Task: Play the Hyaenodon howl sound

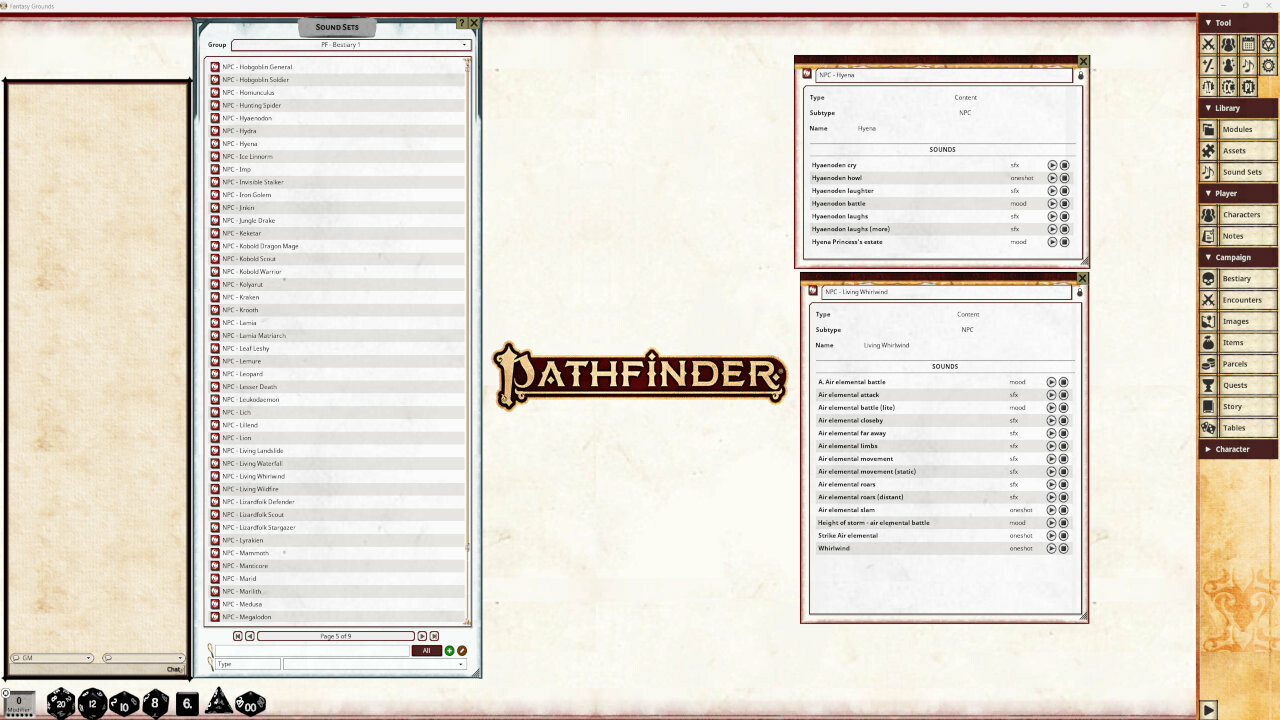Action: pyautogui.click(x=1052, y=178)
